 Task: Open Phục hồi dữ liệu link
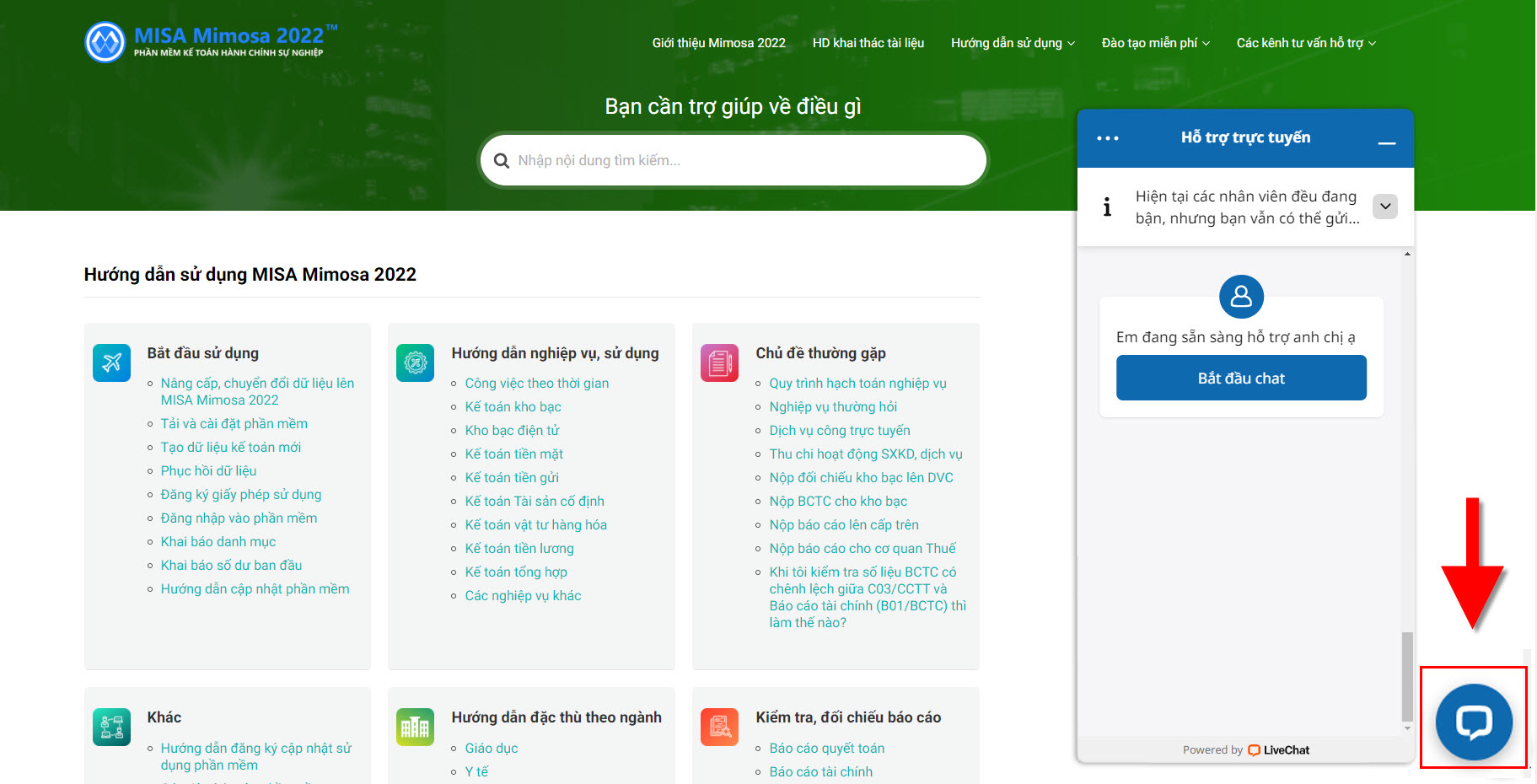[x=208, y=470]
